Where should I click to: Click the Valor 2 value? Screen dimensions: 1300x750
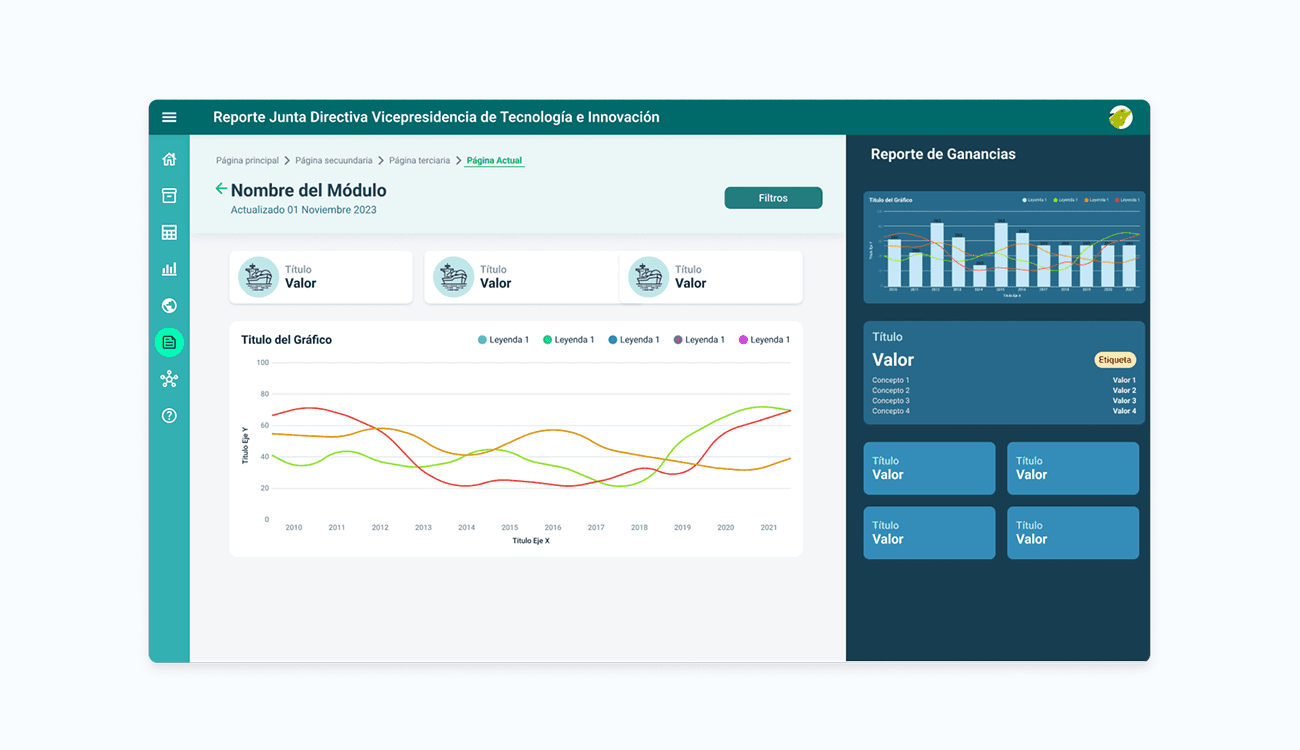1124,390
